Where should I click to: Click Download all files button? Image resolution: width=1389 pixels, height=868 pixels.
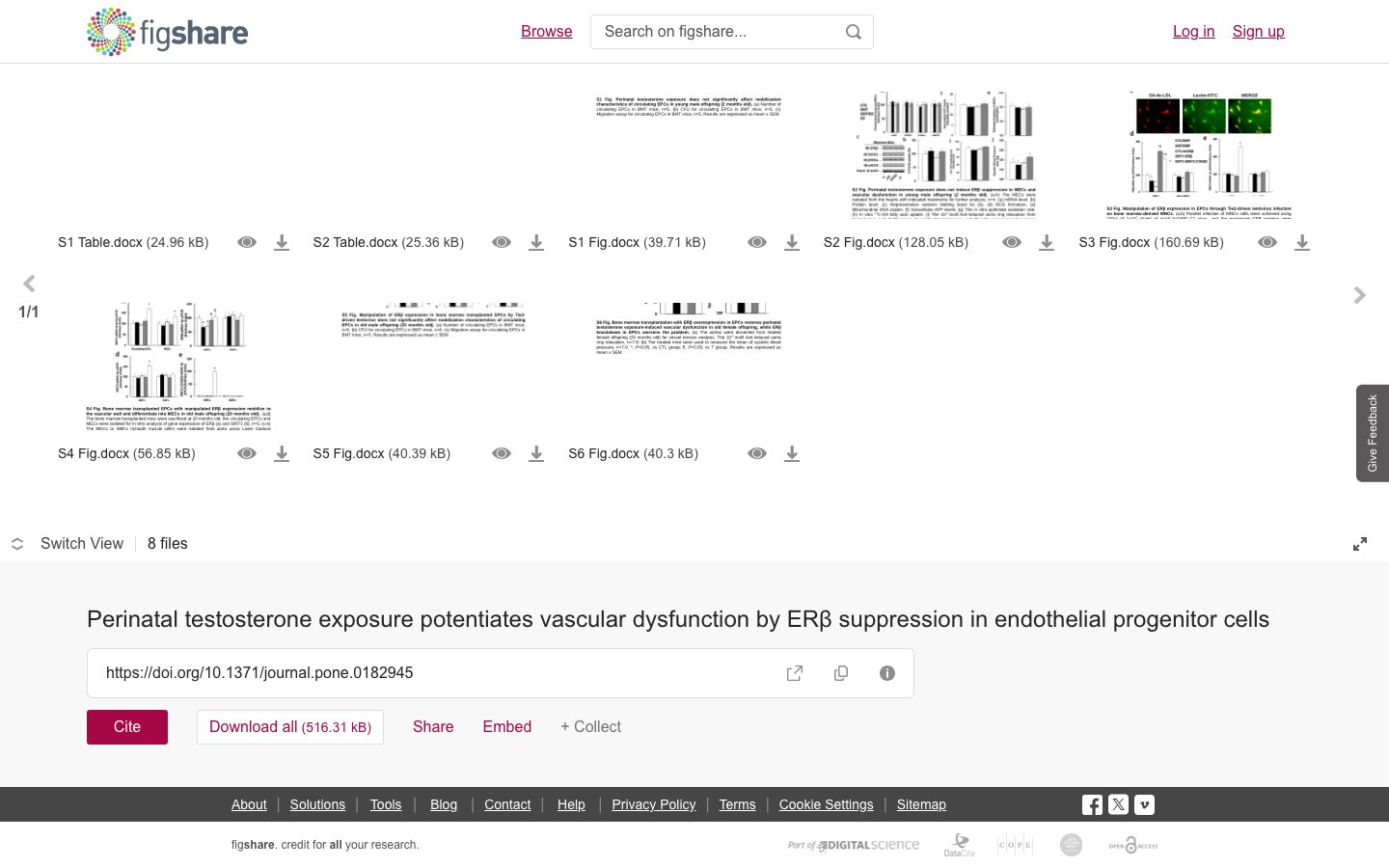290,727
